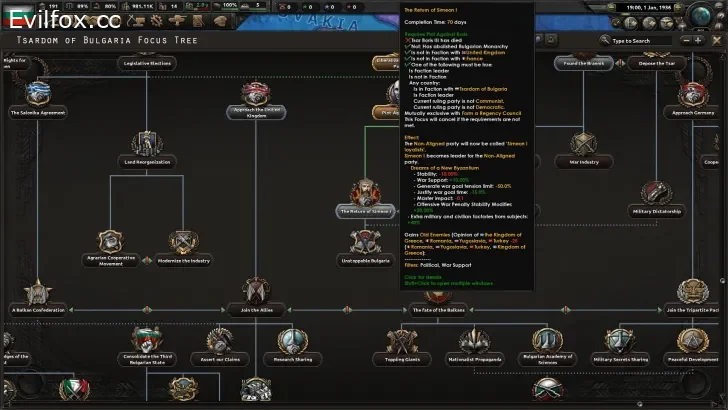The image size is (728, 410).
Task: Open the Production menu gear icon
Action: tap(157, 20)
